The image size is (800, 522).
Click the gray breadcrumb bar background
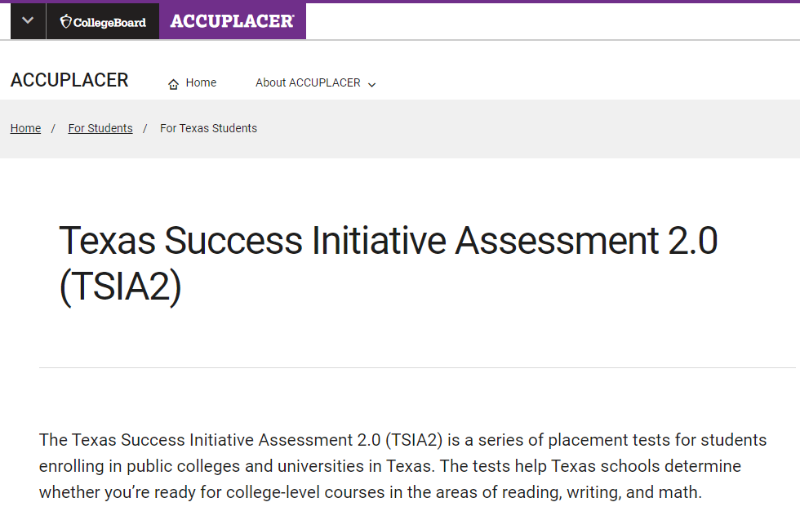pos(550,129)
